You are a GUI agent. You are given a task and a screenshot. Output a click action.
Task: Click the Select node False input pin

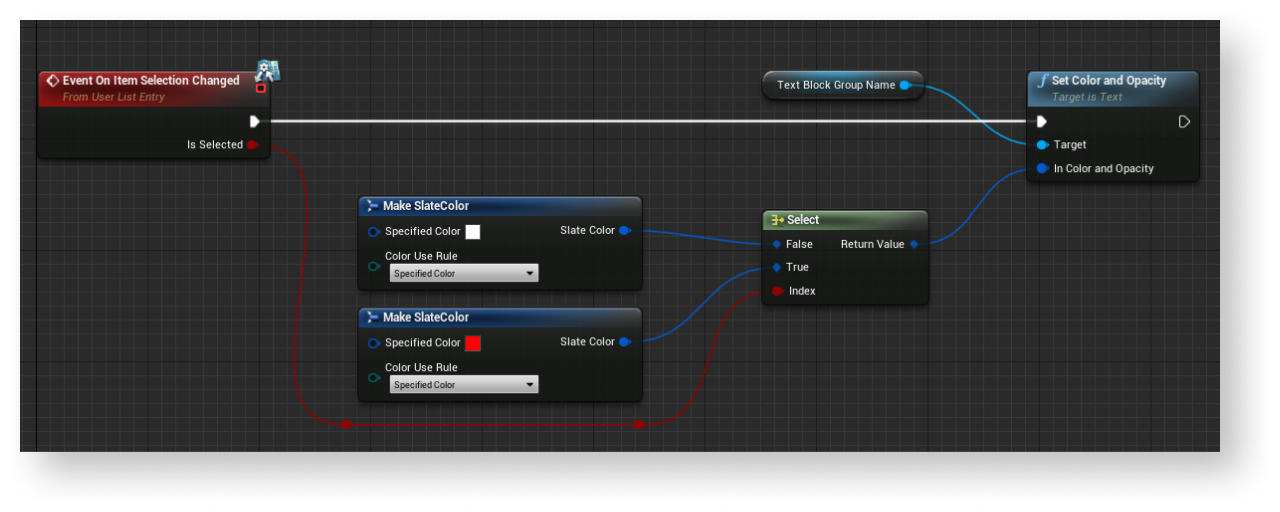(x=777, y=244)
